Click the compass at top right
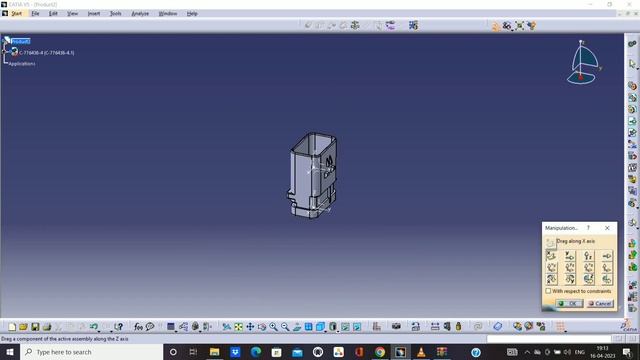Viewport: 640px width, 360px height. tap(583, 62)
